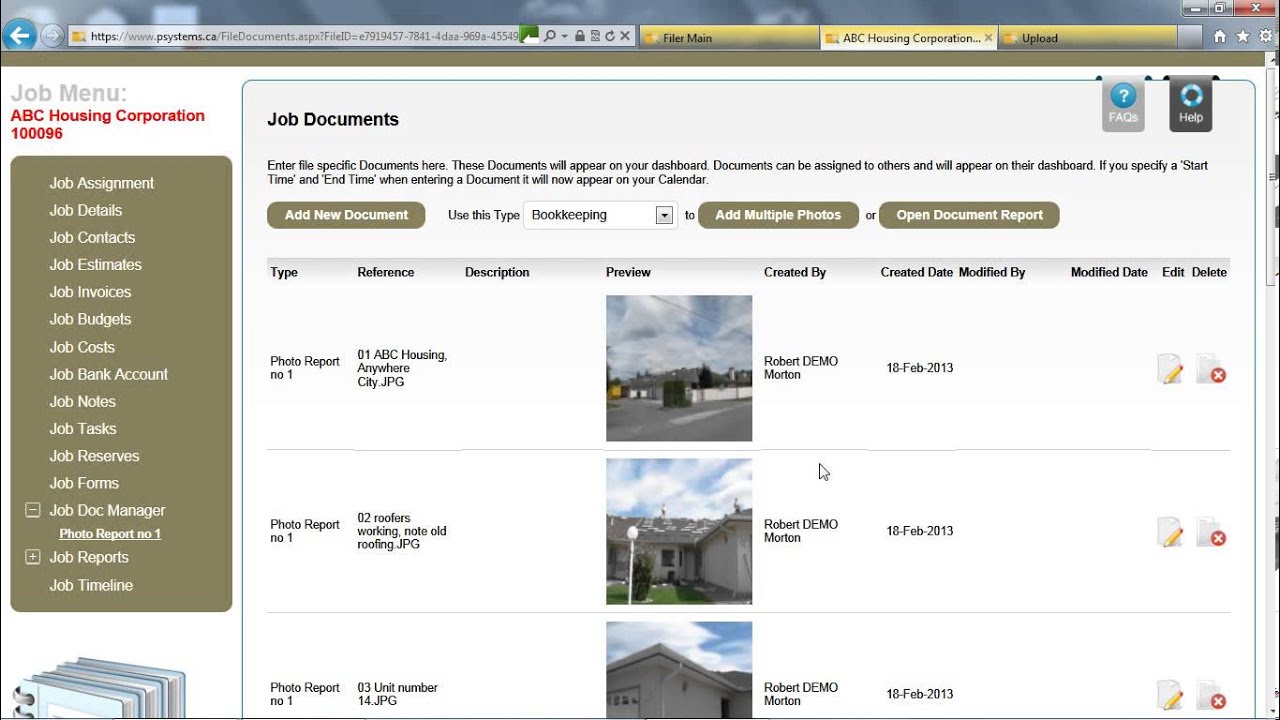Open Job Details menu item

point(86,210)
